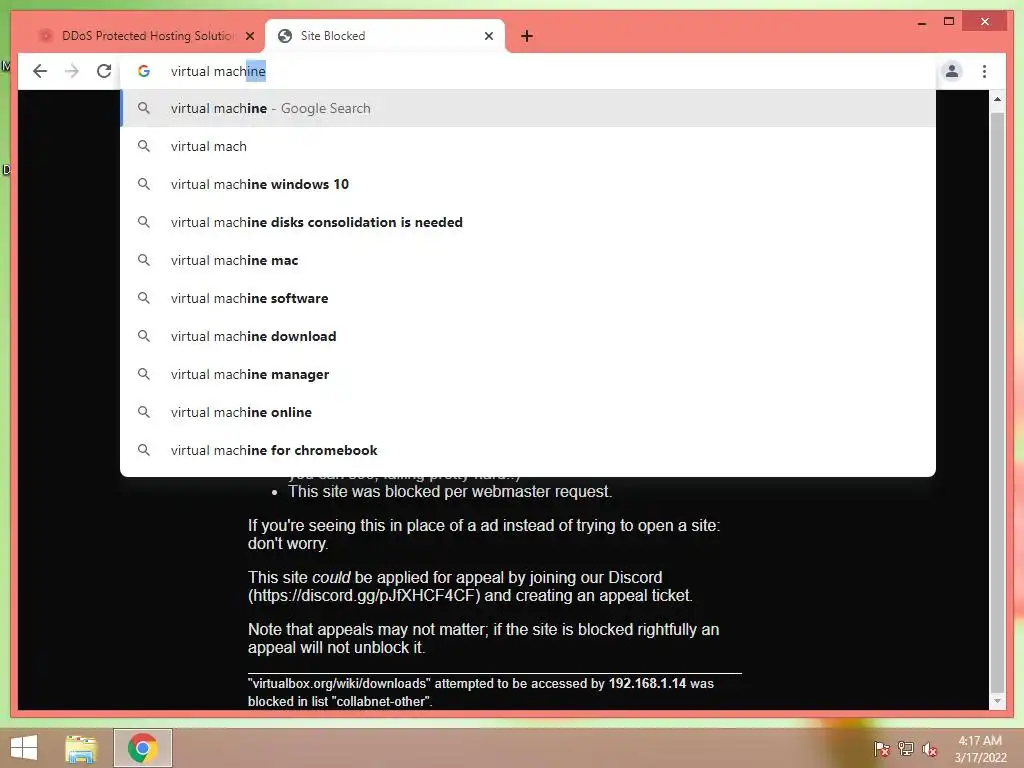Minimize the Chrome window

click(921, 22)
